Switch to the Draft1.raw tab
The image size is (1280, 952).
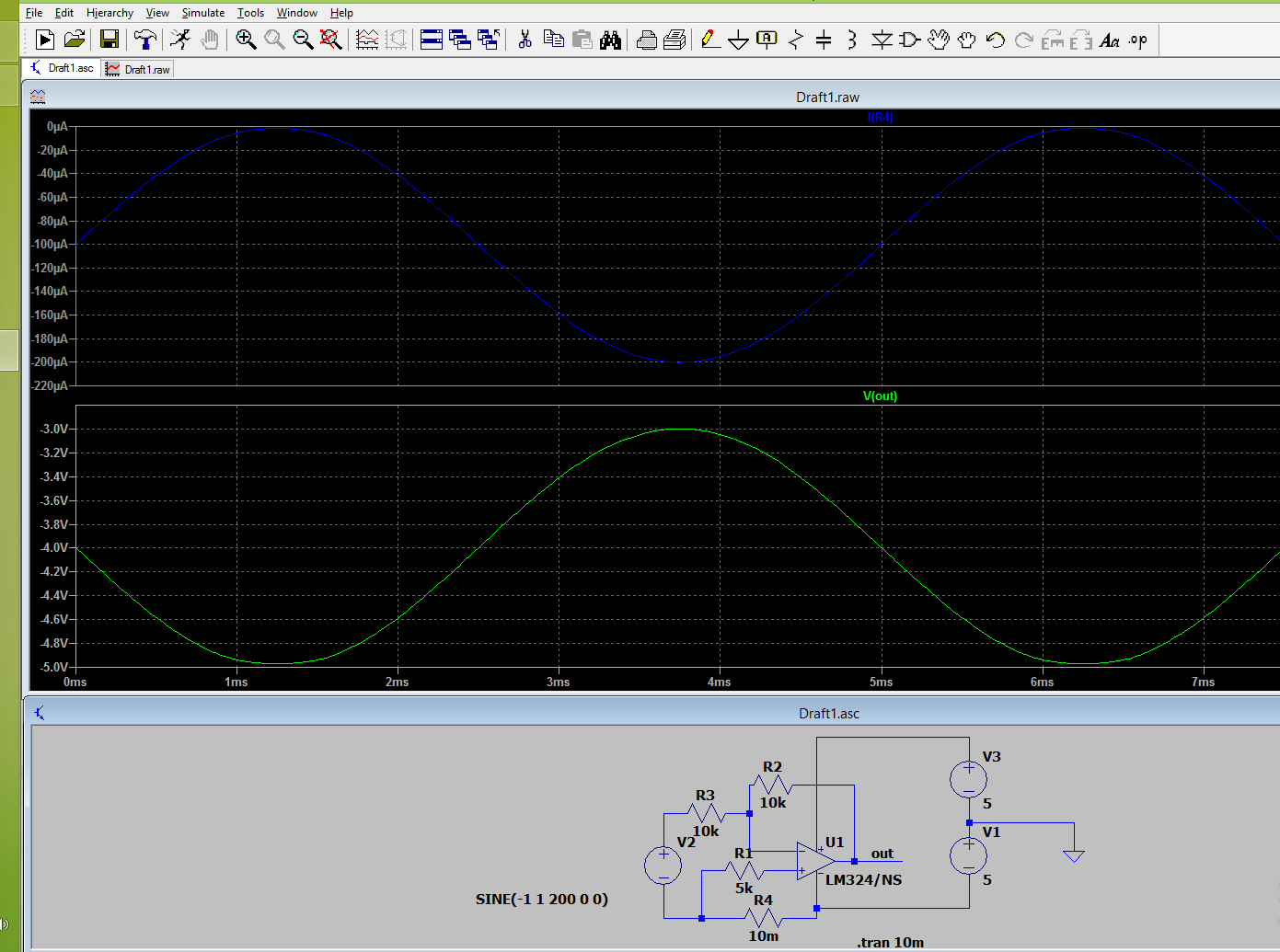(x=138, y=69)
